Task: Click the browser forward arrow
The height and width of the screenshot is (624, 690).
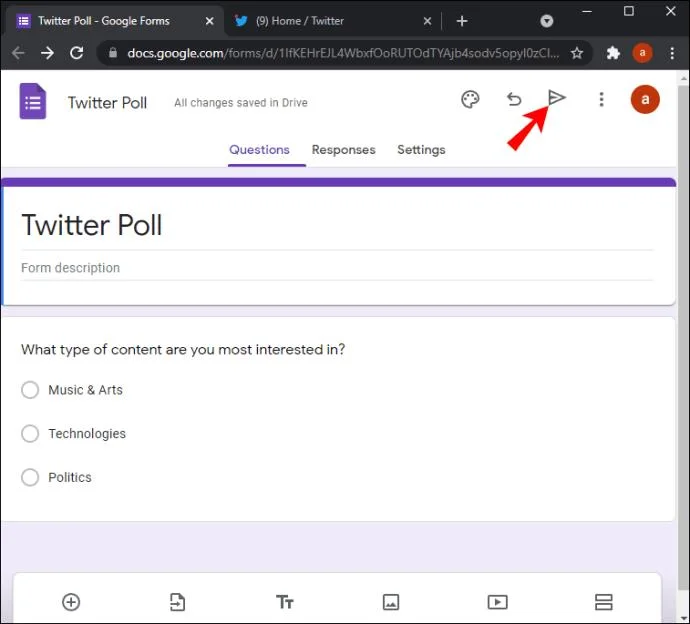Action: point(47,53)
